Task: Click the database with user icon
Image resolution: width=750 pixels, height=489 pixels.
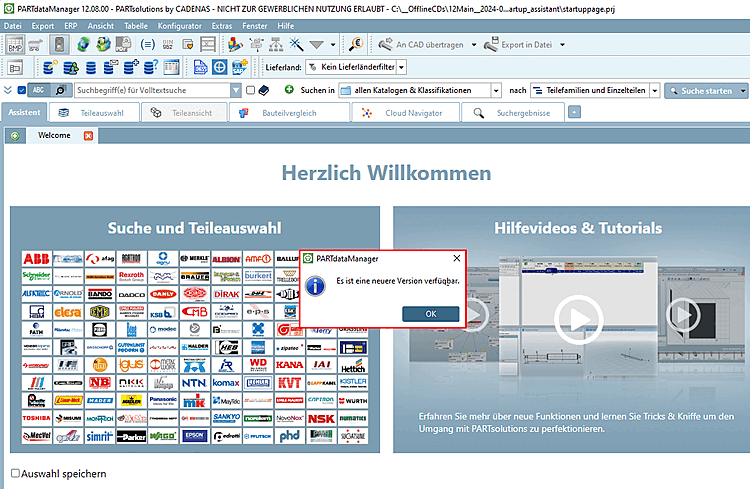Action: click(71, 67)
